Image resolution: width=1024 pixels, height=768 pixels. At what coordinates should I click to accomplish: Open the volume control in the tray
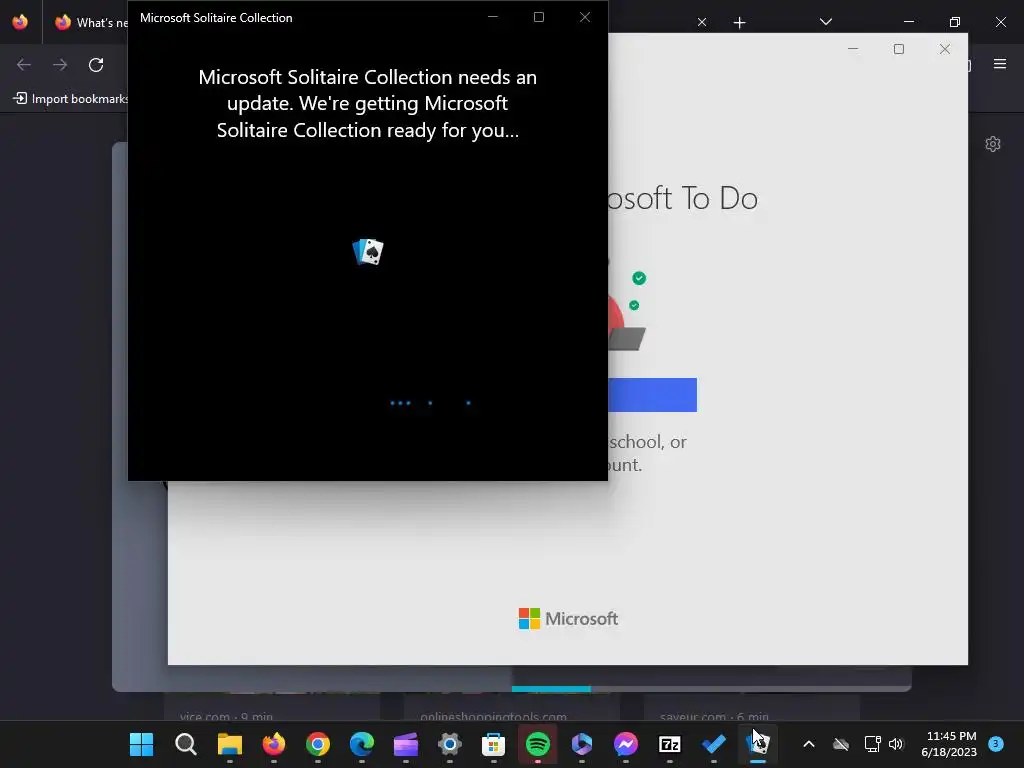(x=896, y=744)
